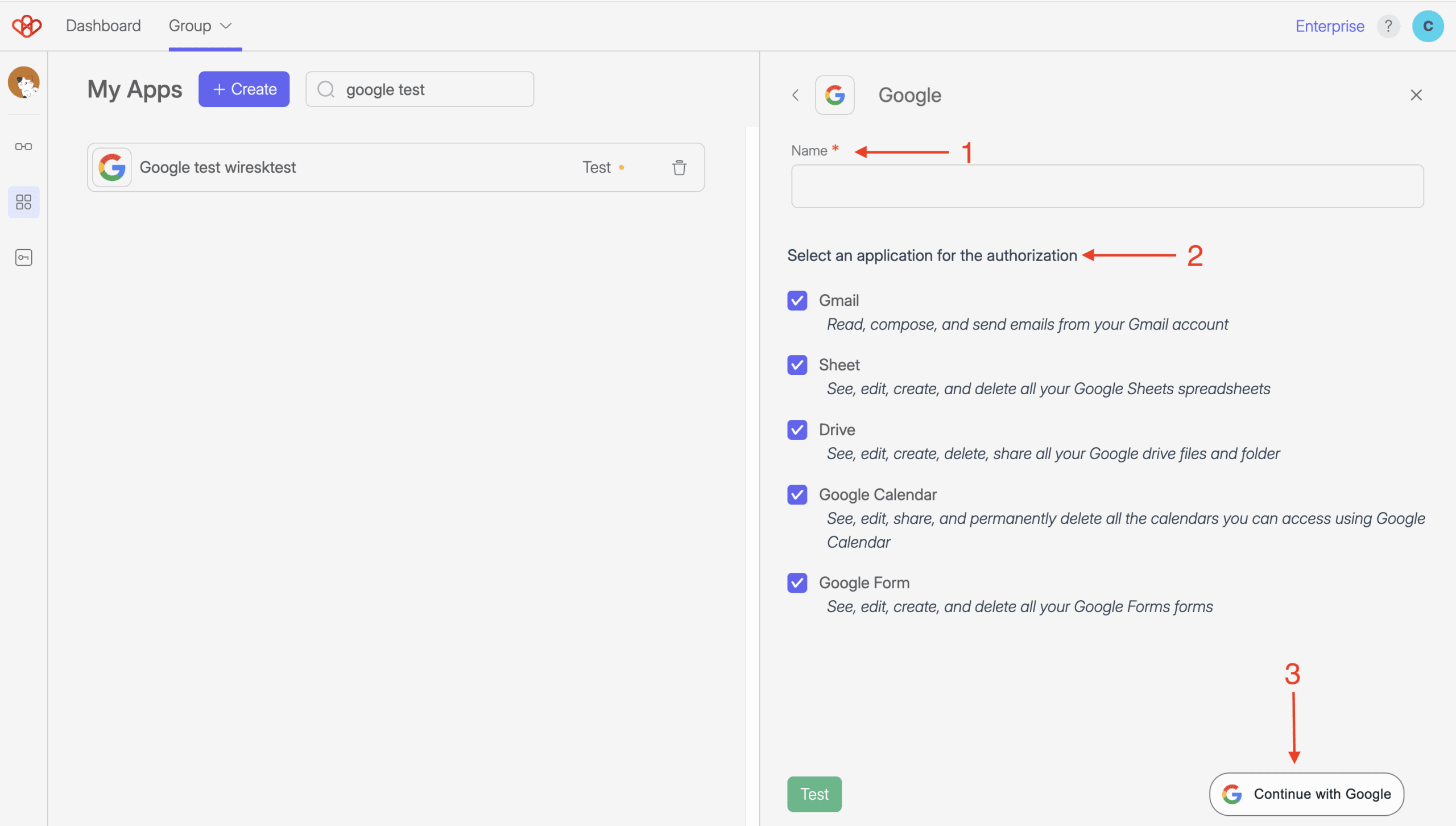1456x826 pixels.
Task: Click Continue with Google button
Action: (x=1306, y=794)
